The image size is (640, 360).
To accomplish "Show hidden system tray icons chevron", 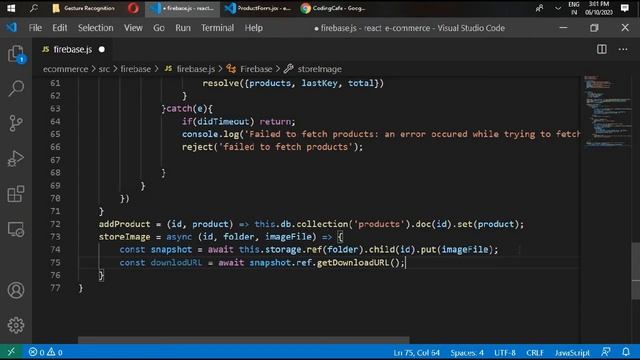I will (x=558, y=8).
